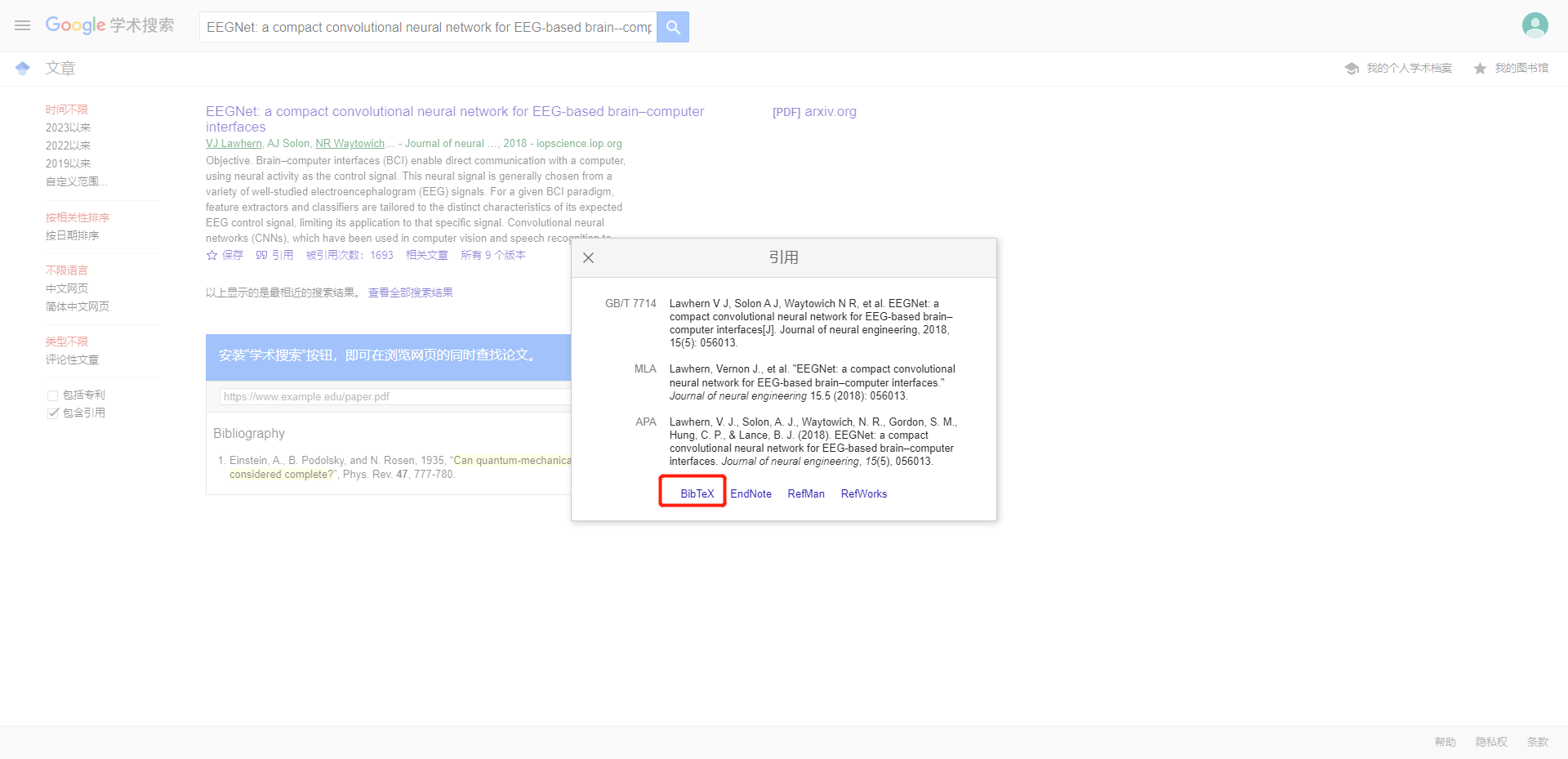Open the user account avatar
This screenshot has width=1568, height=759.
click(x=1535, y=25)
